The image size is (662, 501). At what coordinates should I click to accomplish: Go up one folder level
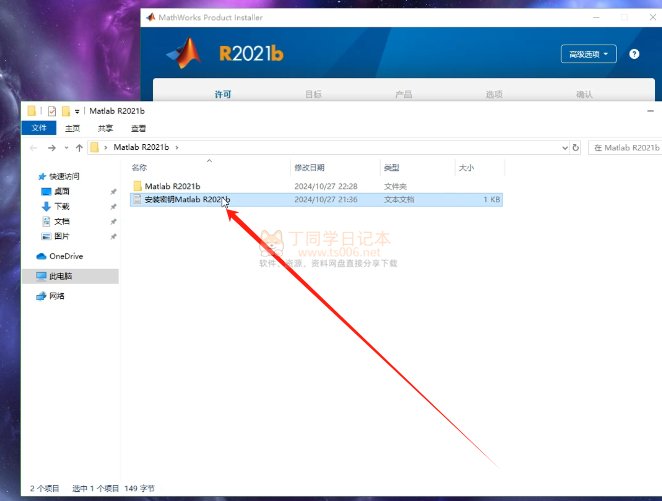point(79,148)
